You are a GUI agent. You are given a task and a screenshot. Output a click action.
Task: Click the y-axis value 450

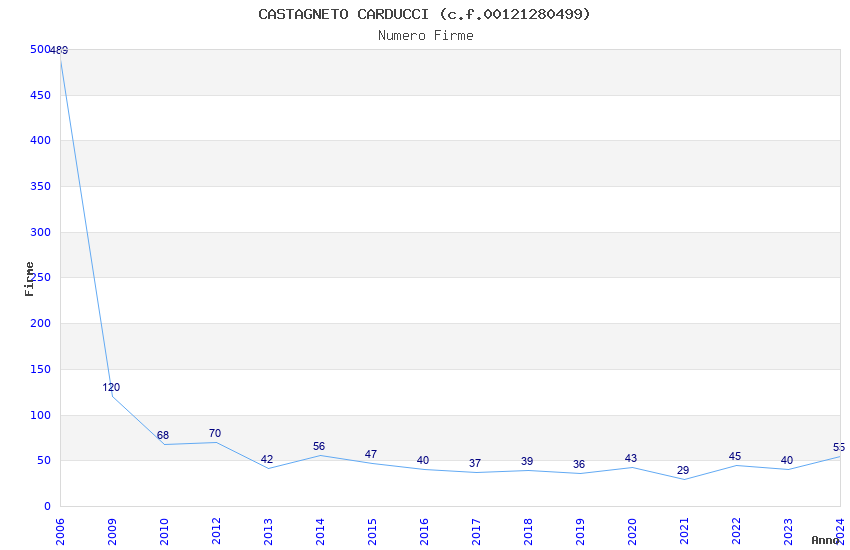(41, 95)
